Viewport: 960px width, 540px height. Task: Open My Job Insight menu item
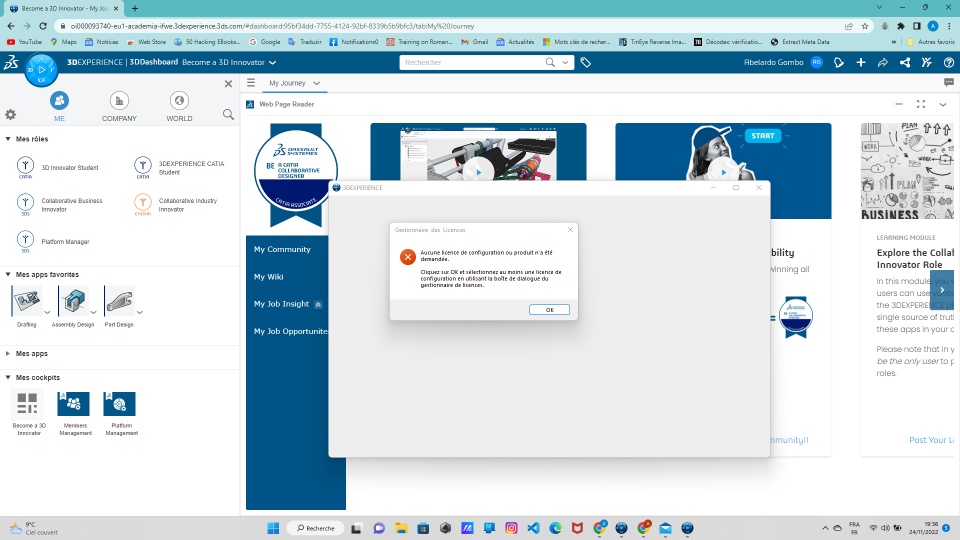(282, 304)
